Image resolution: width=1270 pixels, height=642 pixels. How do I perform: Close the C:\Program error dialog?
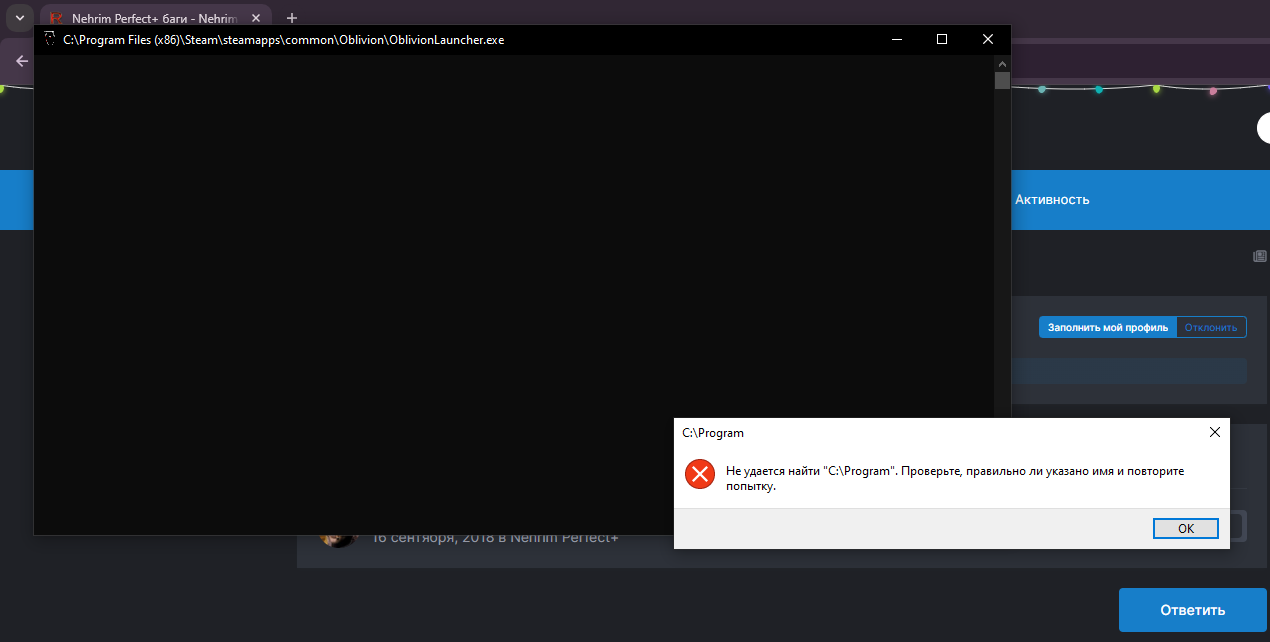(1214, 432)
